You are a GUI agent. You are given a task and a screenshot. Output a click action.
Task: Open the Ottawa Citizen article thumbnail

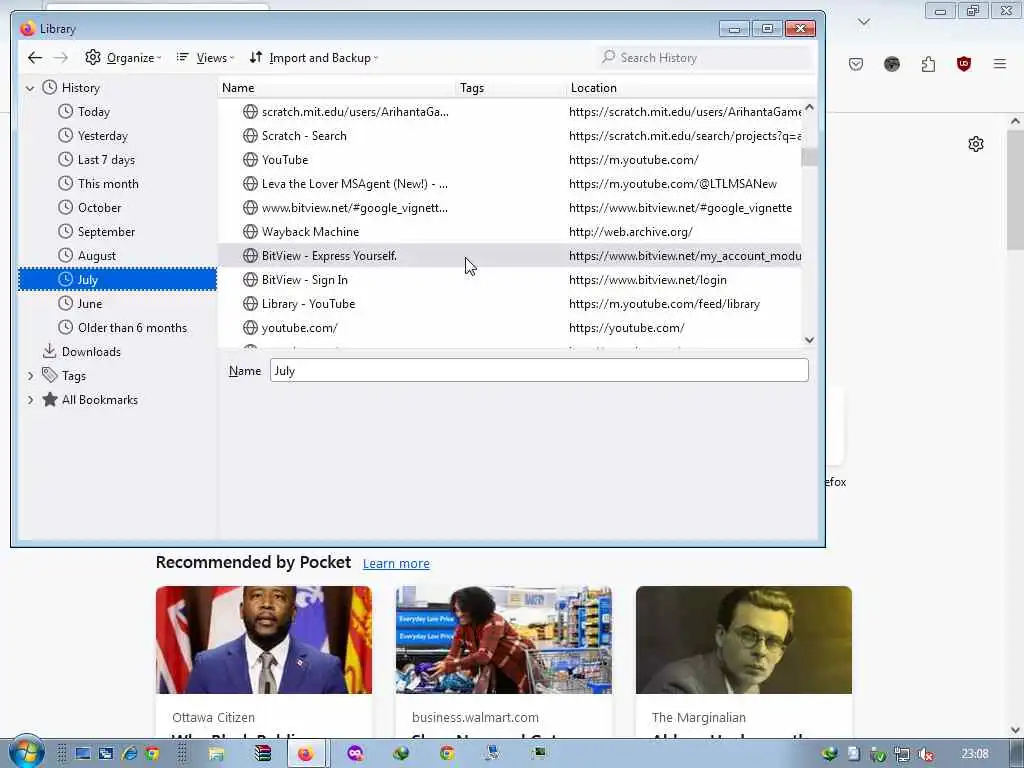264,640
